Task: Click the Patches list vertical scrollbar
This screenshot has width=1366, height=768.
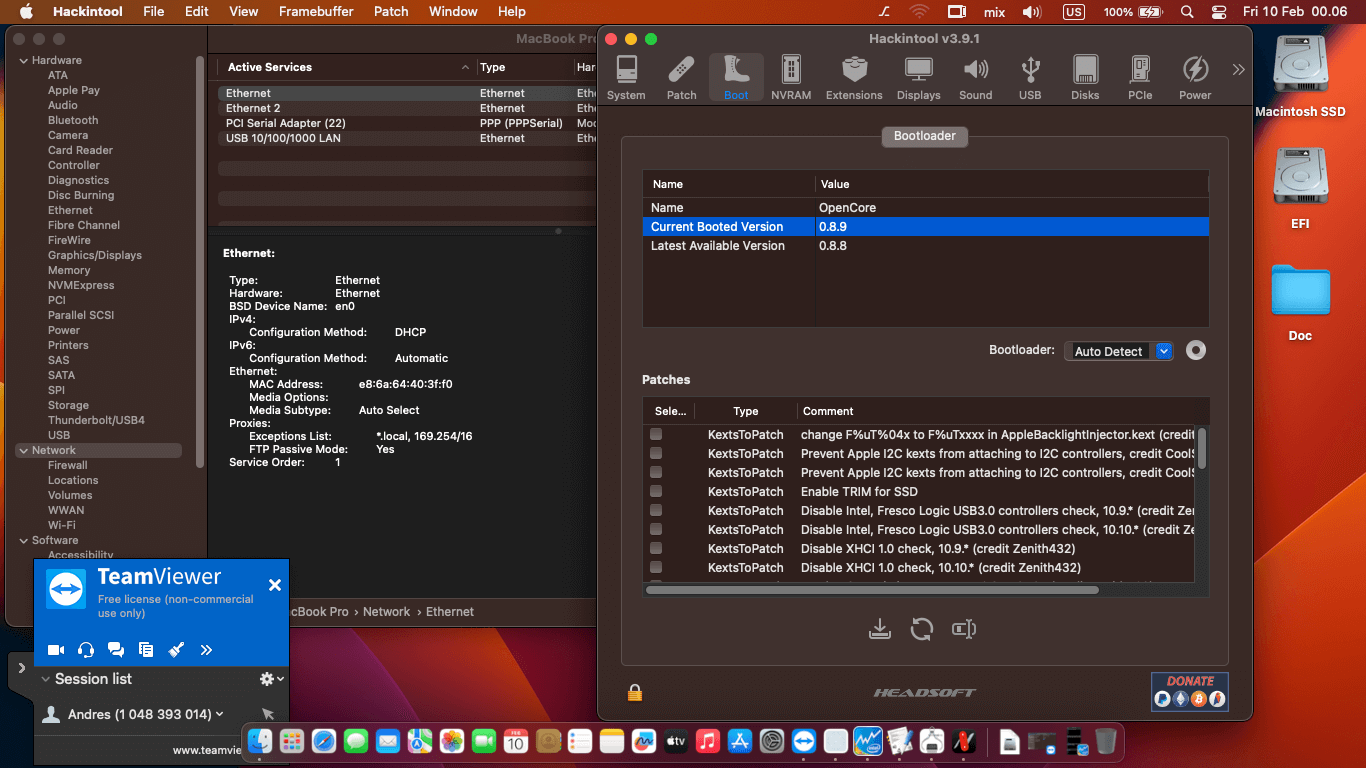Action: (x=1202, y=448)
